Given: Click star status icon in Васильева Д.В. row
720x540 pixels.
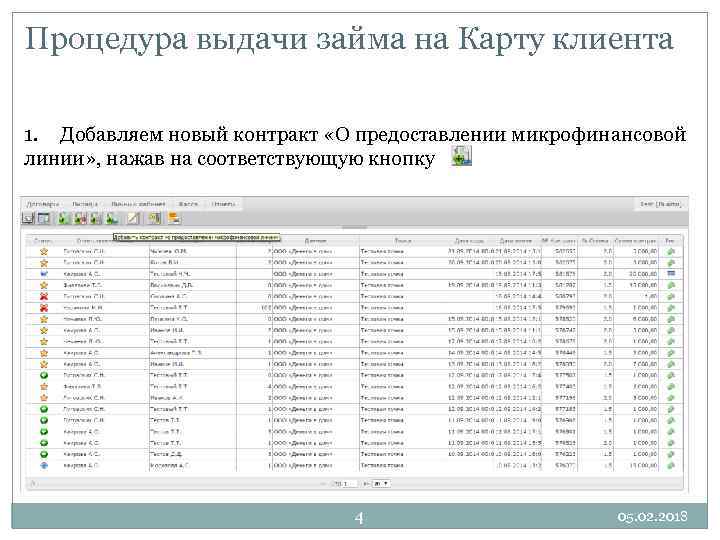Looking at the screenshot, I should (x=44, y=285).
